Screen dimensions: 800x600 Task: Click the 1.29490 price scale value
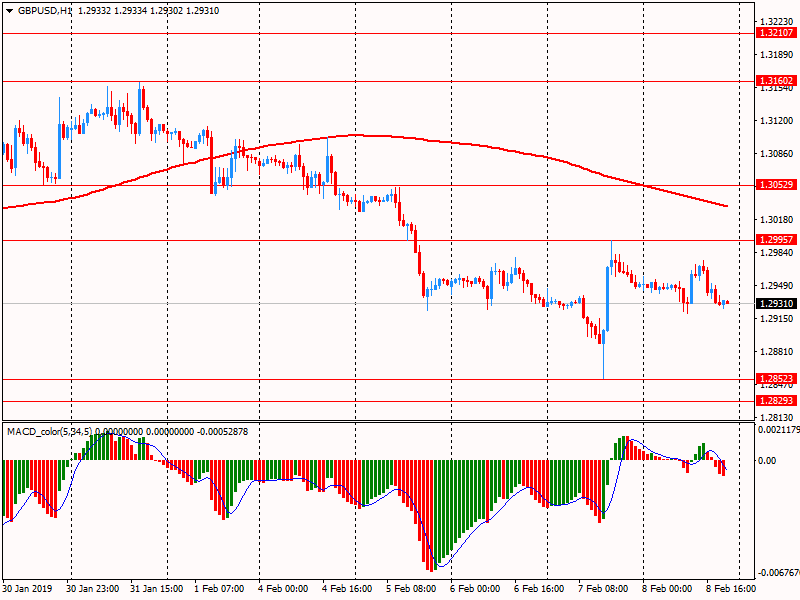777,286
